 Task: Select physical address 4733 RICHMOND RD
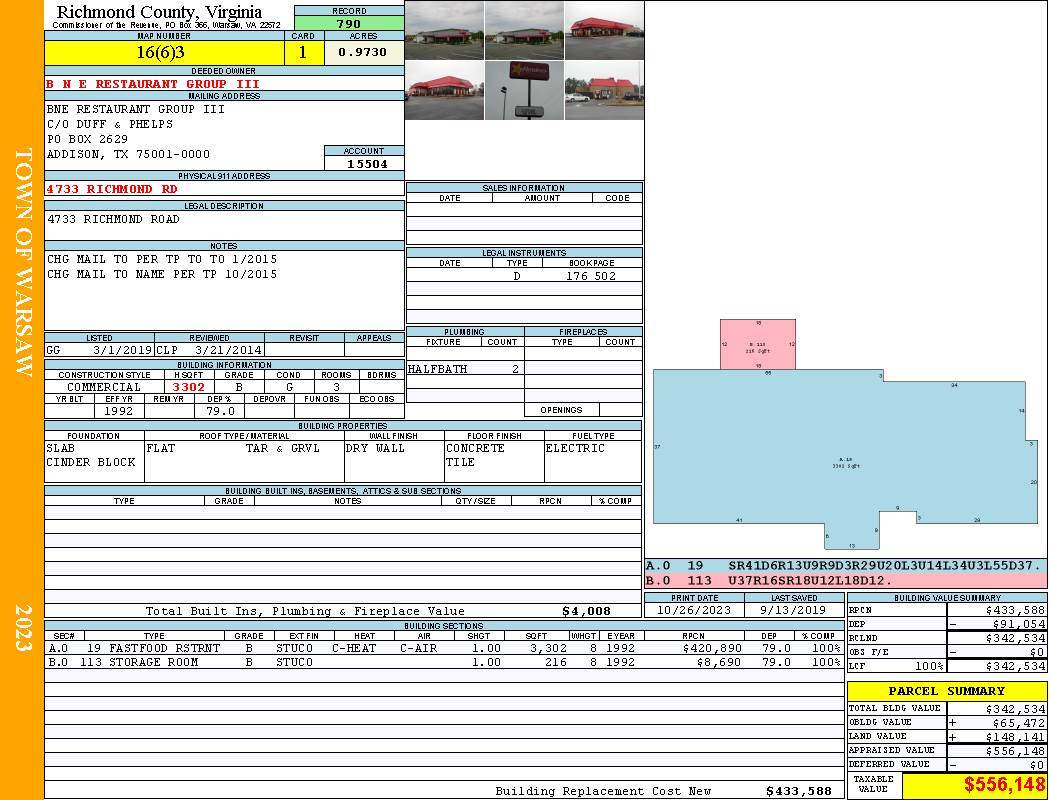click(112, 189)
